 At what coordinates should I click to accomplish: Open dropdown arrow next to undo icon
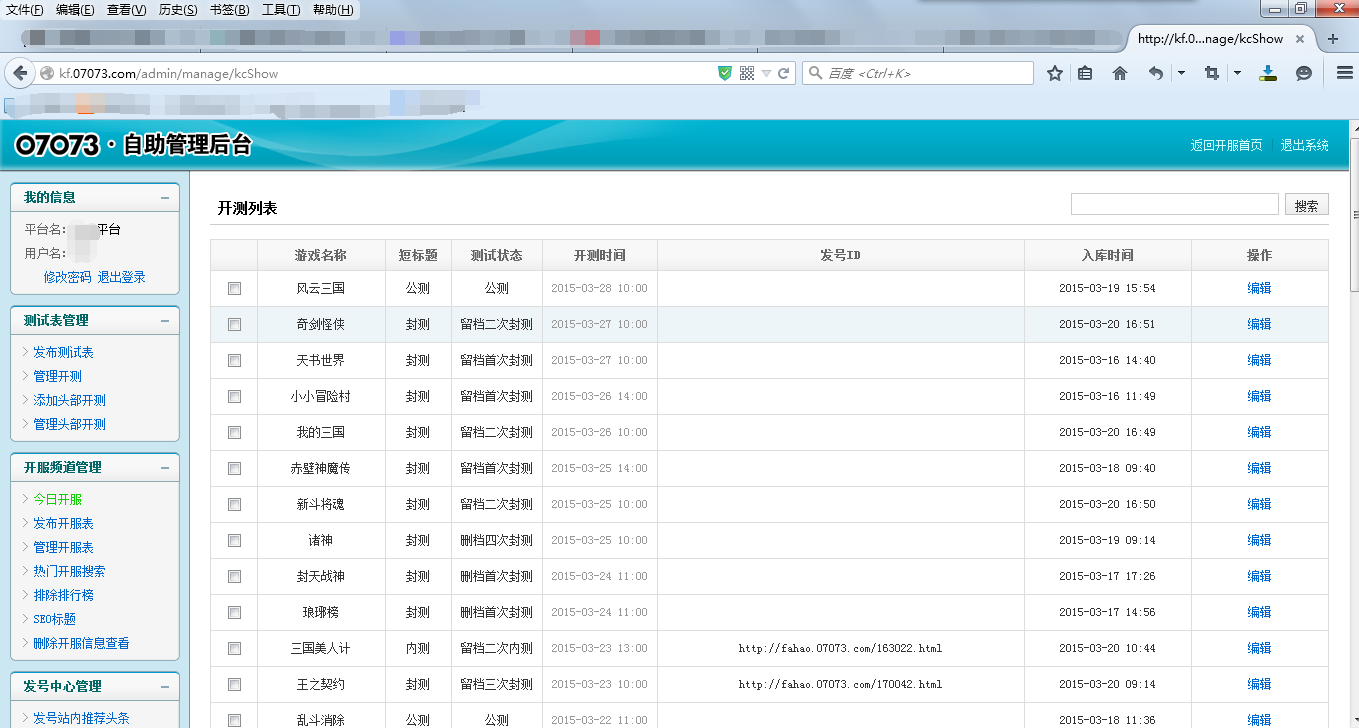click(x=1181, y=73)
